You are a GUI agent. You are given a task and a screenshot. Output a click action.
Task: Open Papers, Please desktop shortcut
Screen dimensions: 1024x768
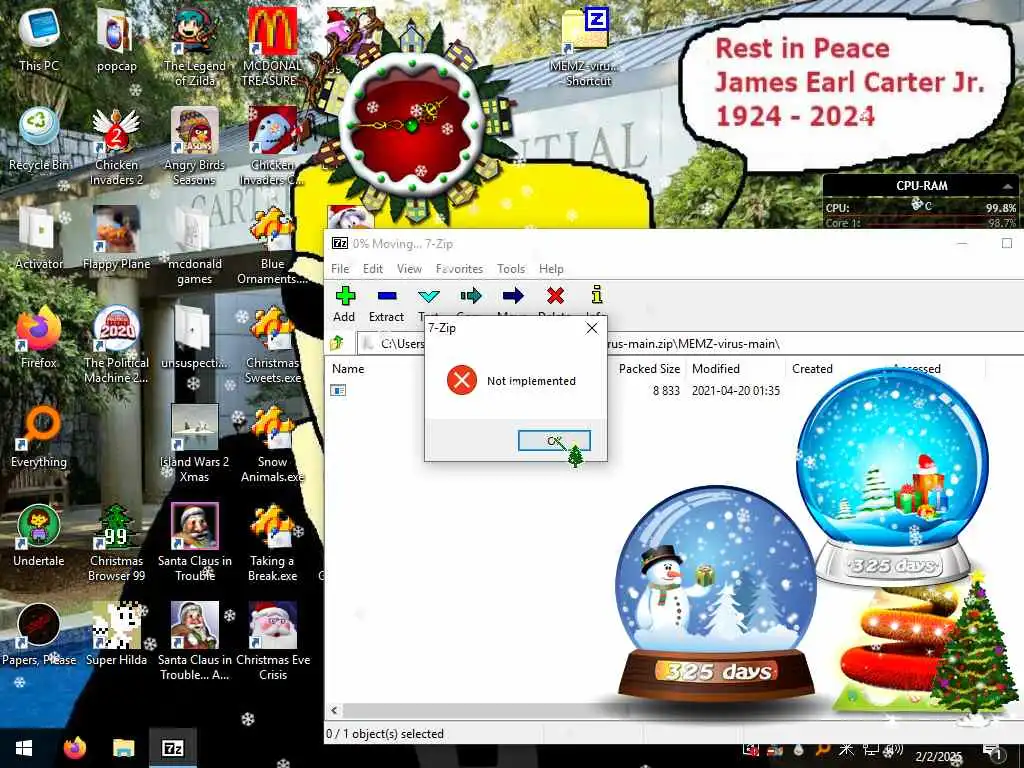tap(39, 635)
